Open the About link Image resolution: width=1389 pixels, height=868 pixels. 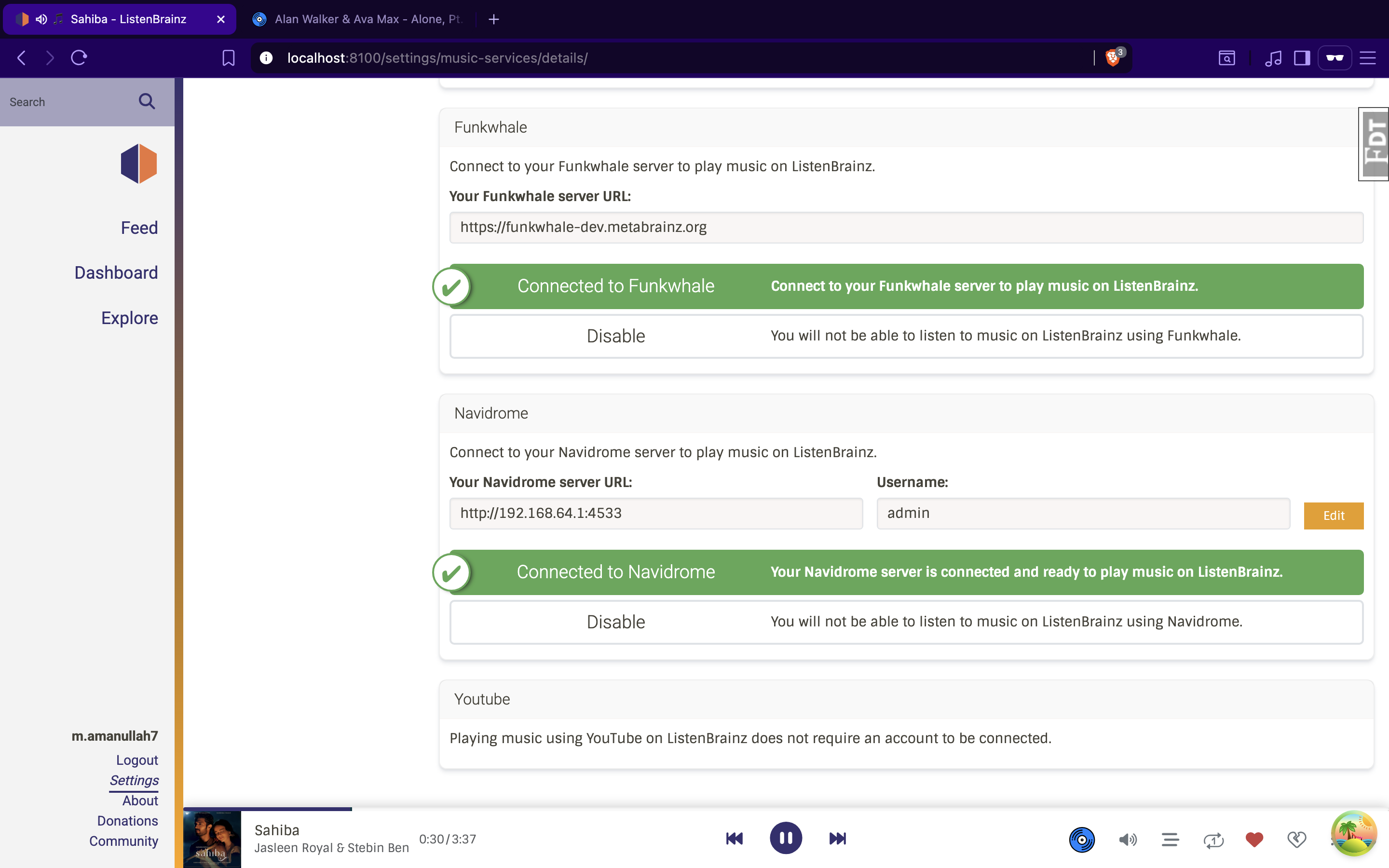[141, 801]
